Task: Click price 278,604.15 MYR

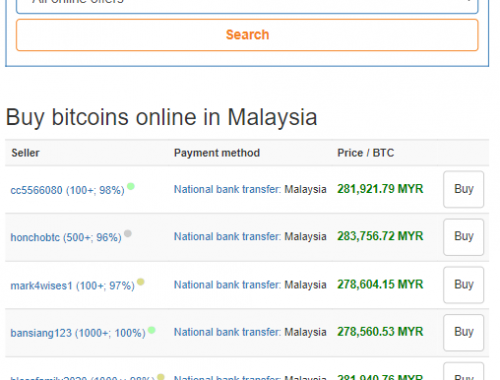Action: pyautogui.click(x=380, y=285)
